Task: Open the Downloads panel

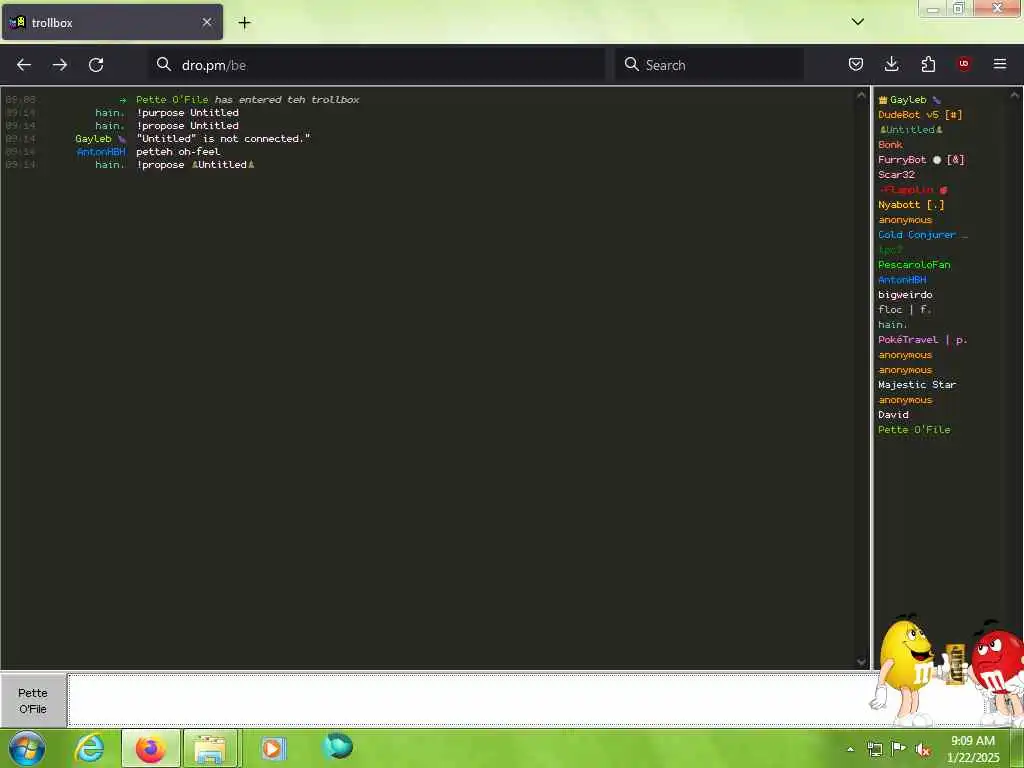Action: pyautogui.click(x=891, y=64)
